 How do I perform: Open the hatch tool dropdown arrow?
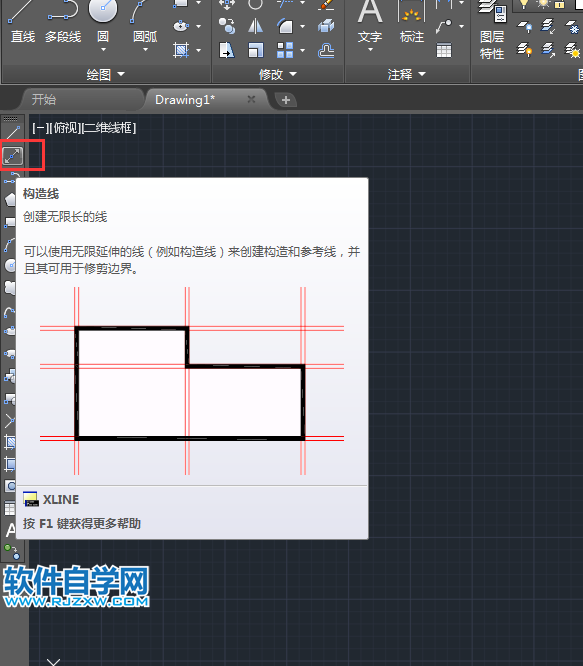[x=198, y=51]
